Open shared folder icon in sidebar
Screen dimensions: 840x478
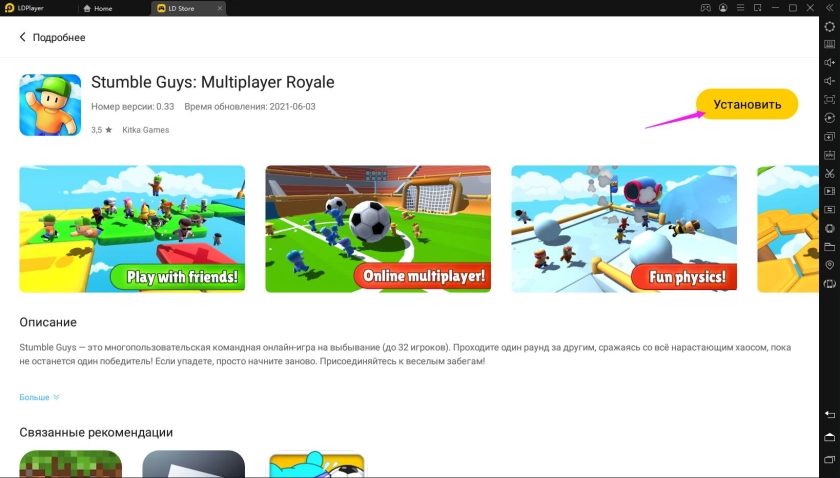(829, 247)
